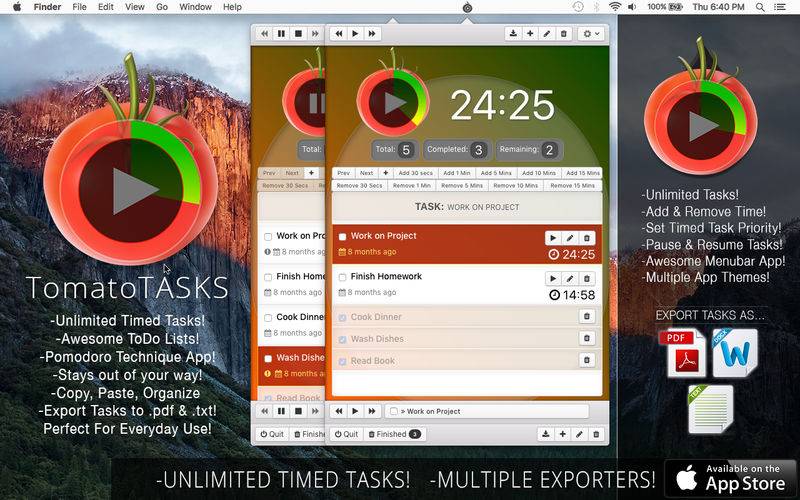800x500 pixels.
Task: Check the Work on Project checkbox in front window
Action: [342, 237]
